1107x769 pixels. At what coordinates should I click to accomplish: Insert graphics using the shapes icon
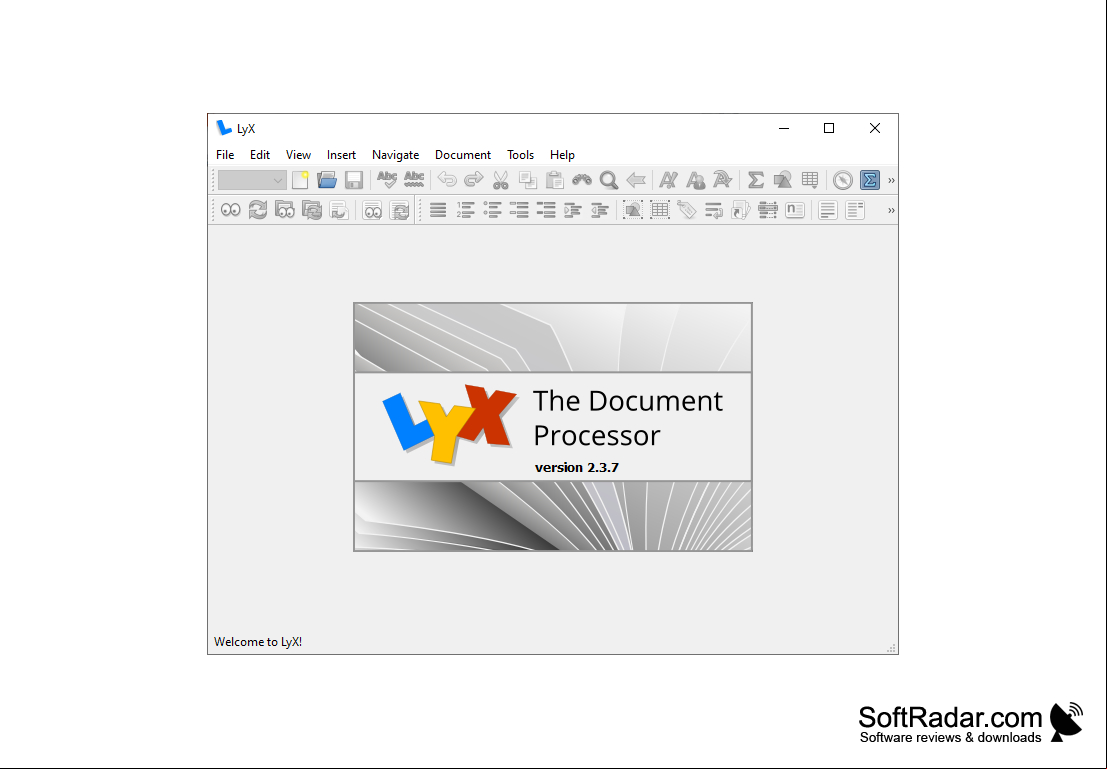click(x=783, y=180)
